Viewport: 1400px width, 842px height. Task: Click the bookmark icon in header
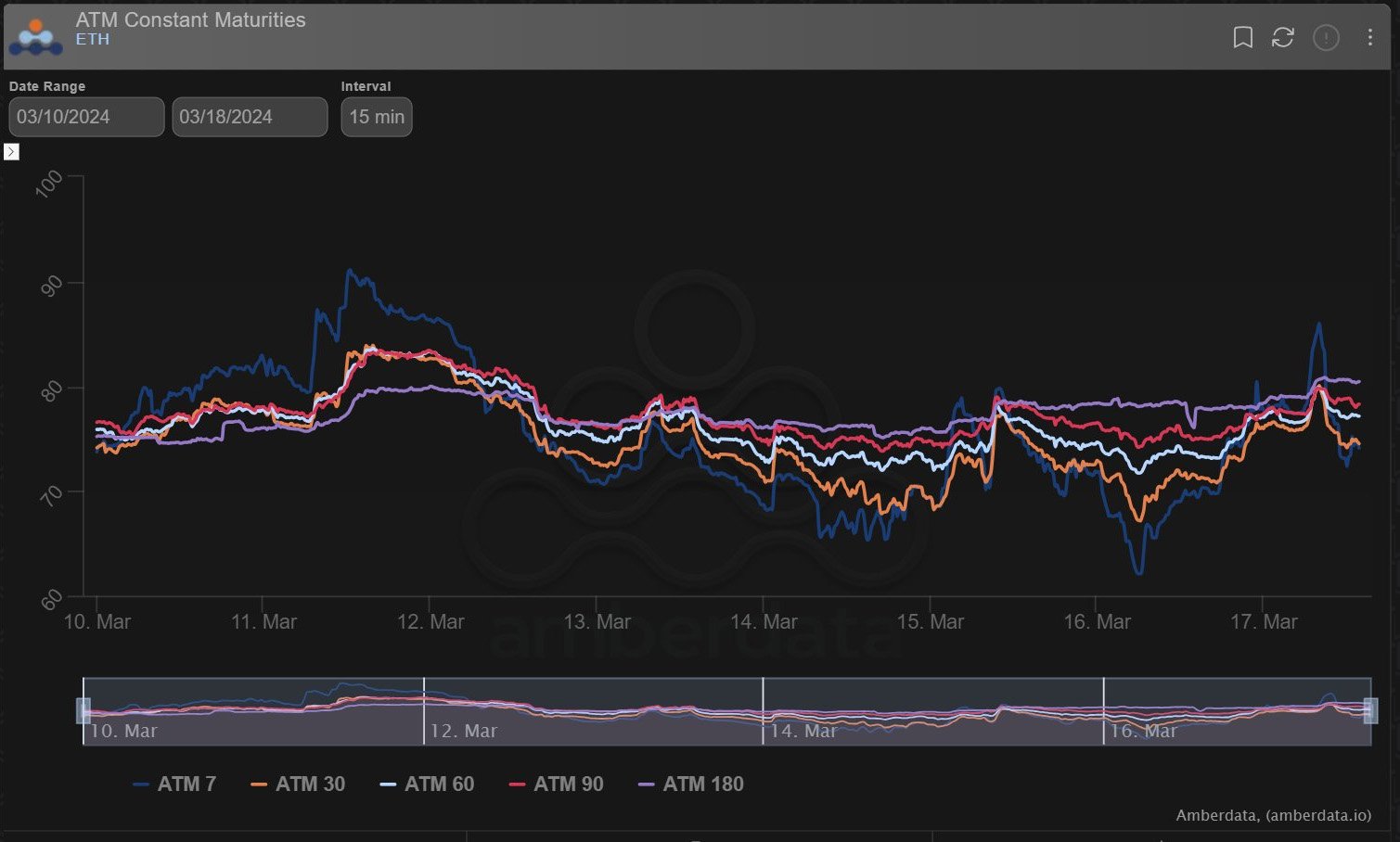pyautogui.click(x=1242, y=37)
